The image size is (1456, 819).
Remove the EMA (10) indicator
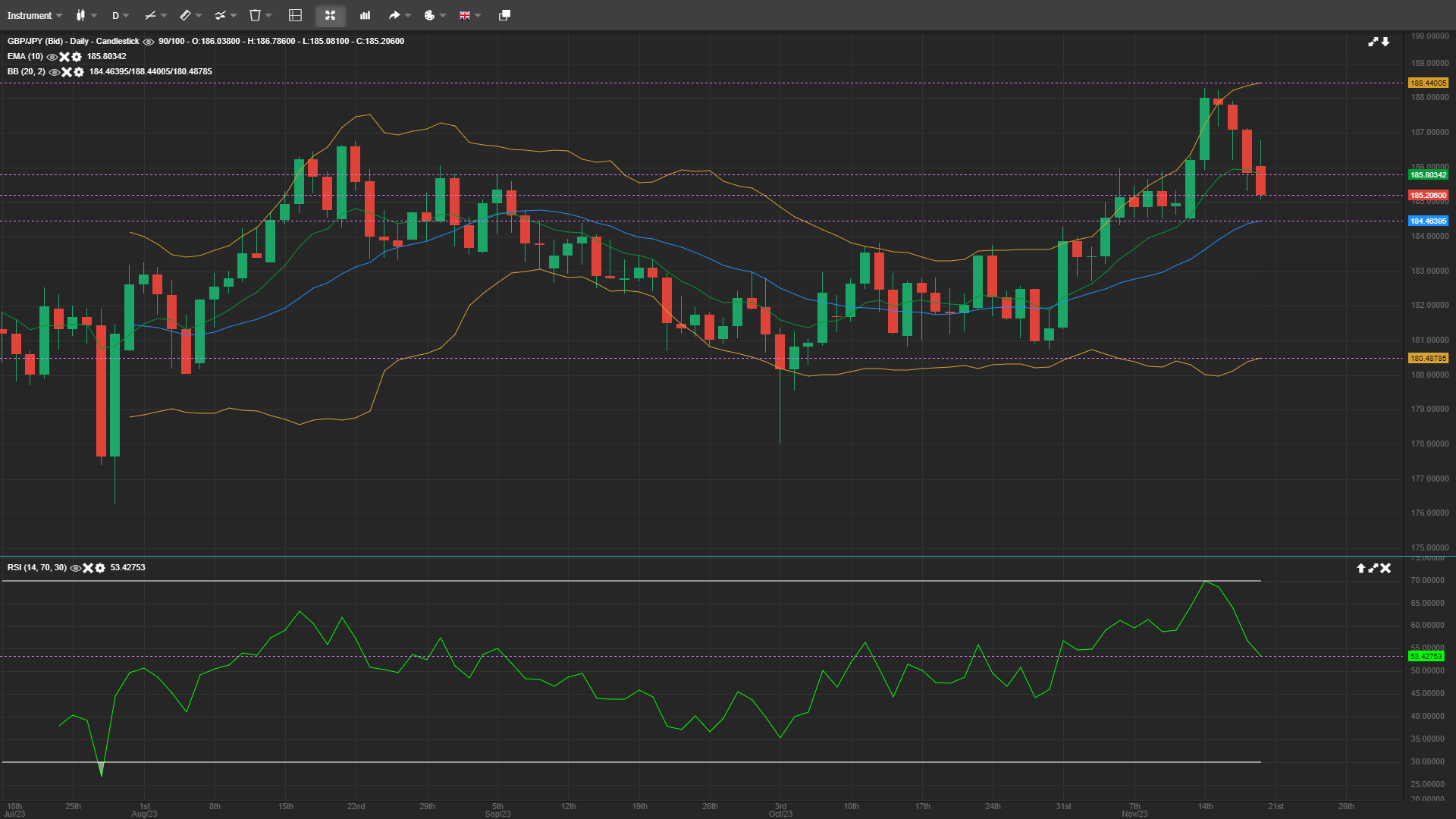[64, 57]
